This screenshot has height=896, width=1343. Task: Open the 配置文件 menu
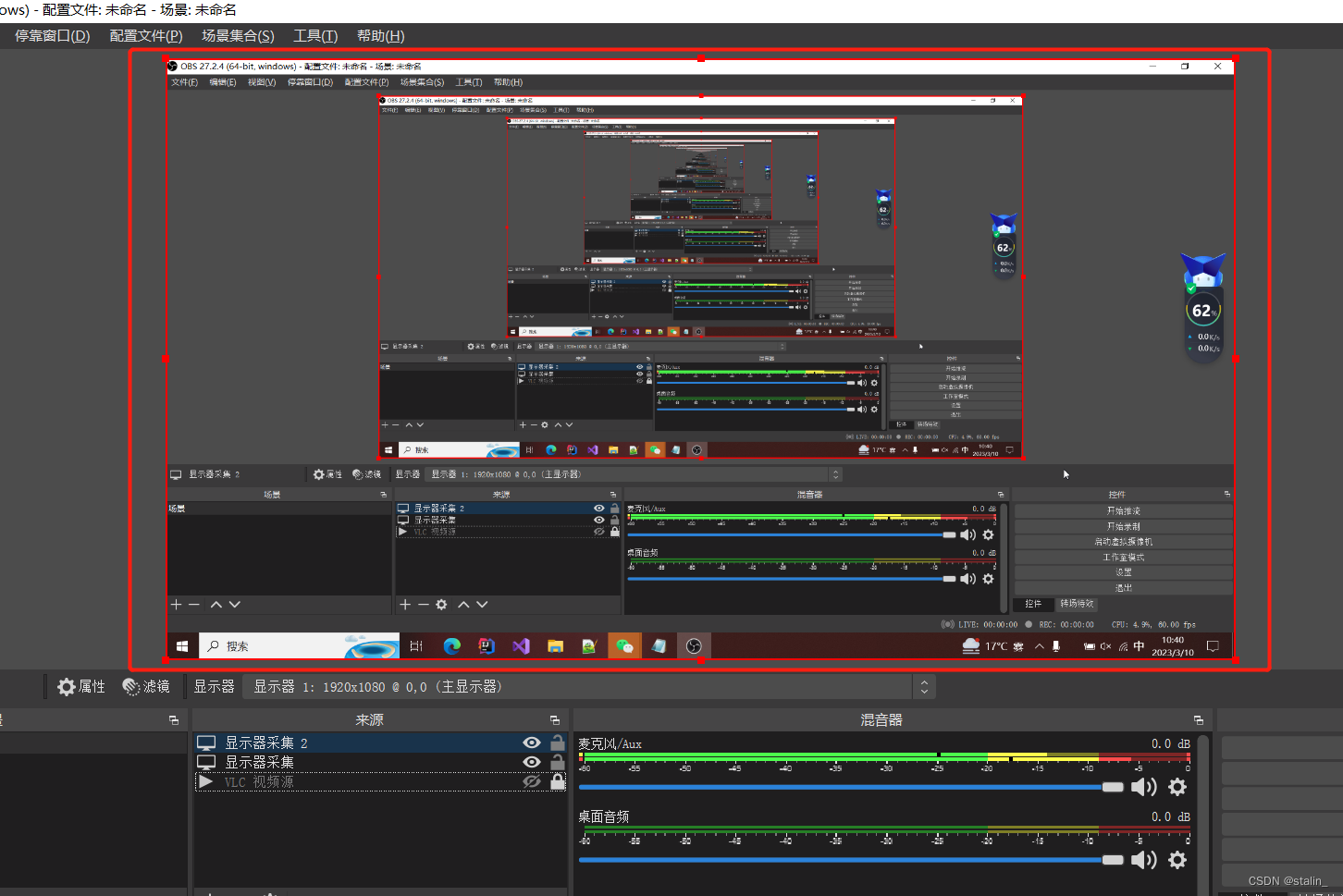146,36
